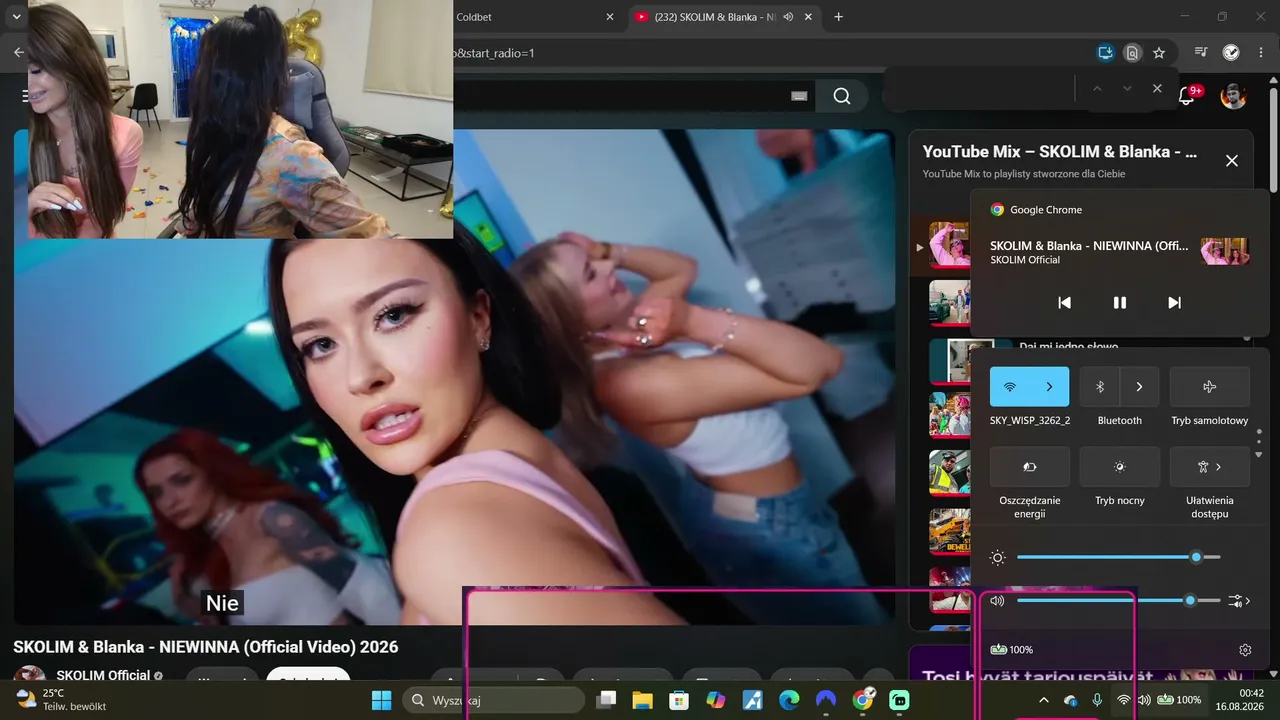The width and height of the screenshot is (1280, 720).
Task: Adjust the system volume slider
Action: 1119,601
